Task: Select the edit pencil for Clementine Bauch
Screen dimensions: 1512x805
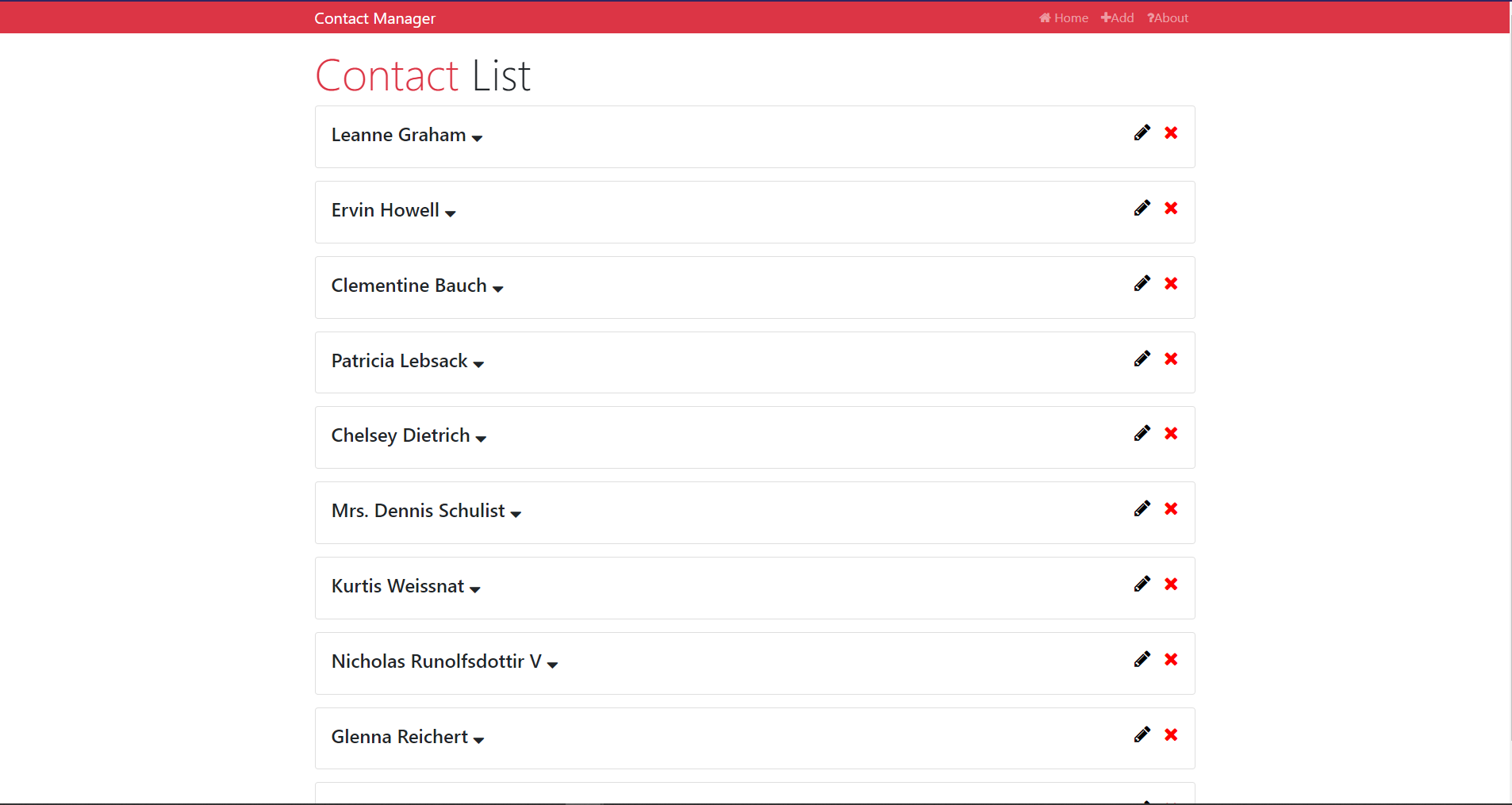Action: tap(1142, 283)
